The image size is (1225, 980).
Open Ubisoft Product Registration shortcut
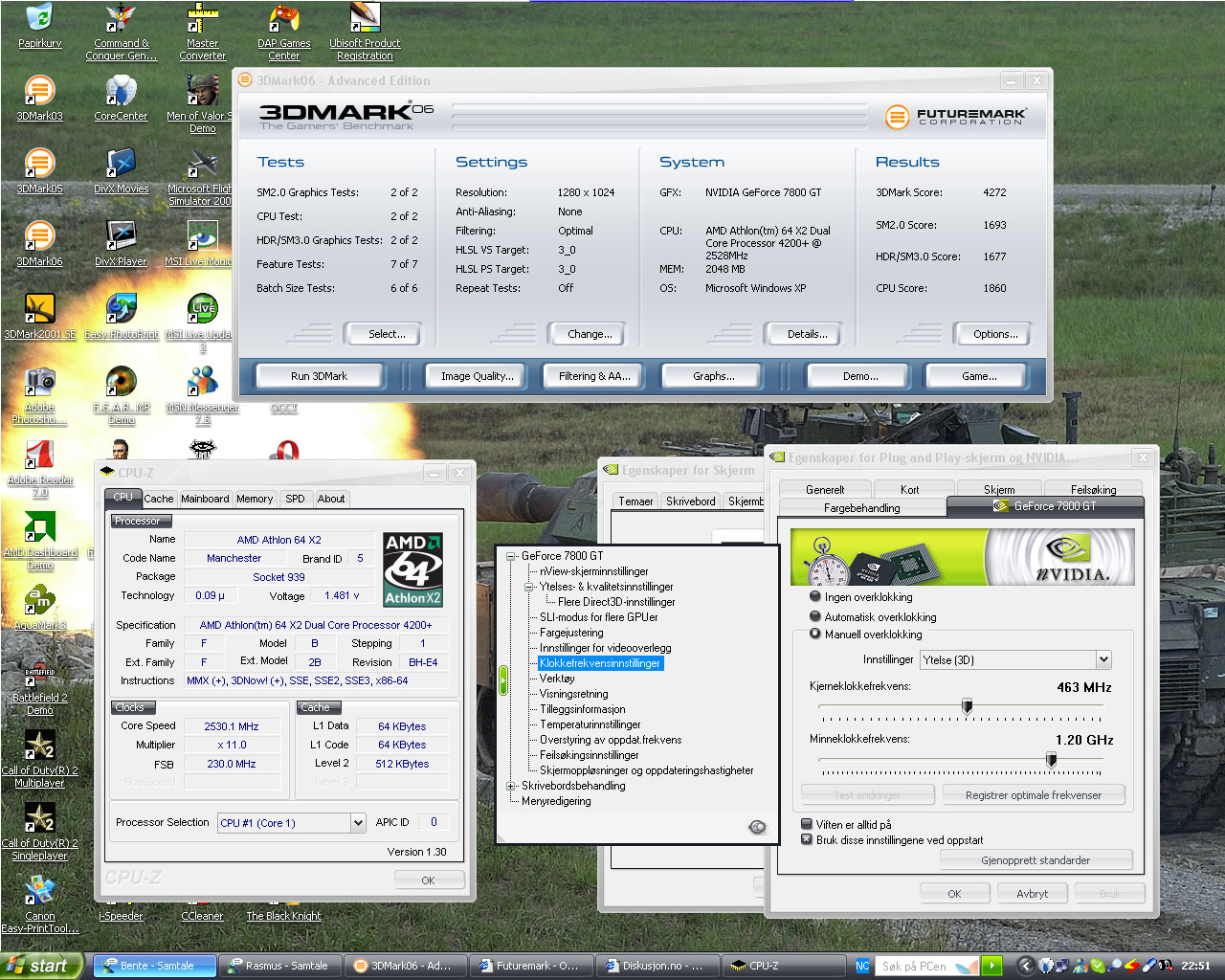coord(365,32)
